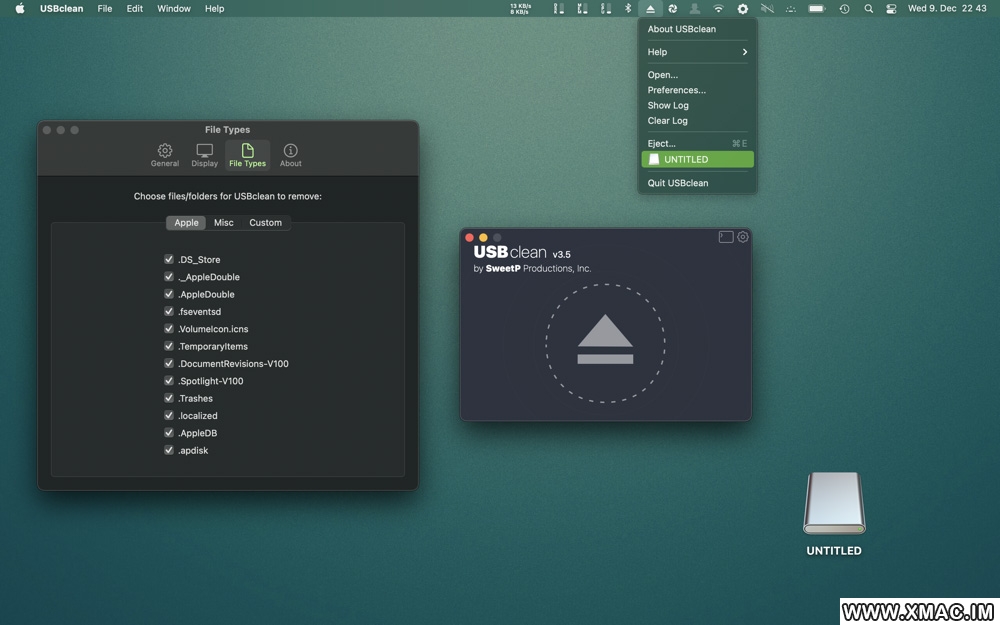Open Control Center in menu bar
Screen dimensions: 1000x625
891,9
